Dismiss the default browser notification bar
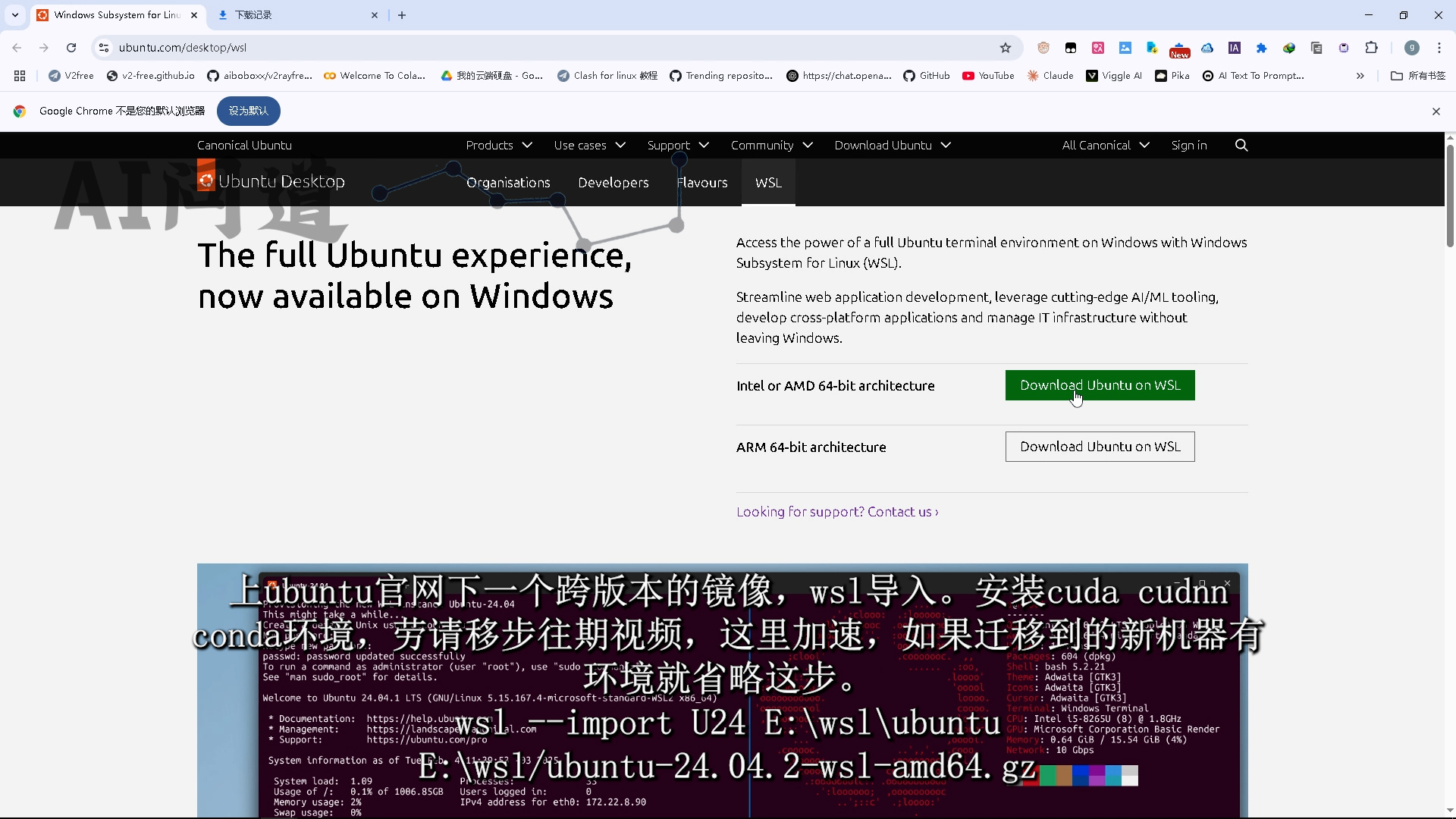 click(1436, 111)
